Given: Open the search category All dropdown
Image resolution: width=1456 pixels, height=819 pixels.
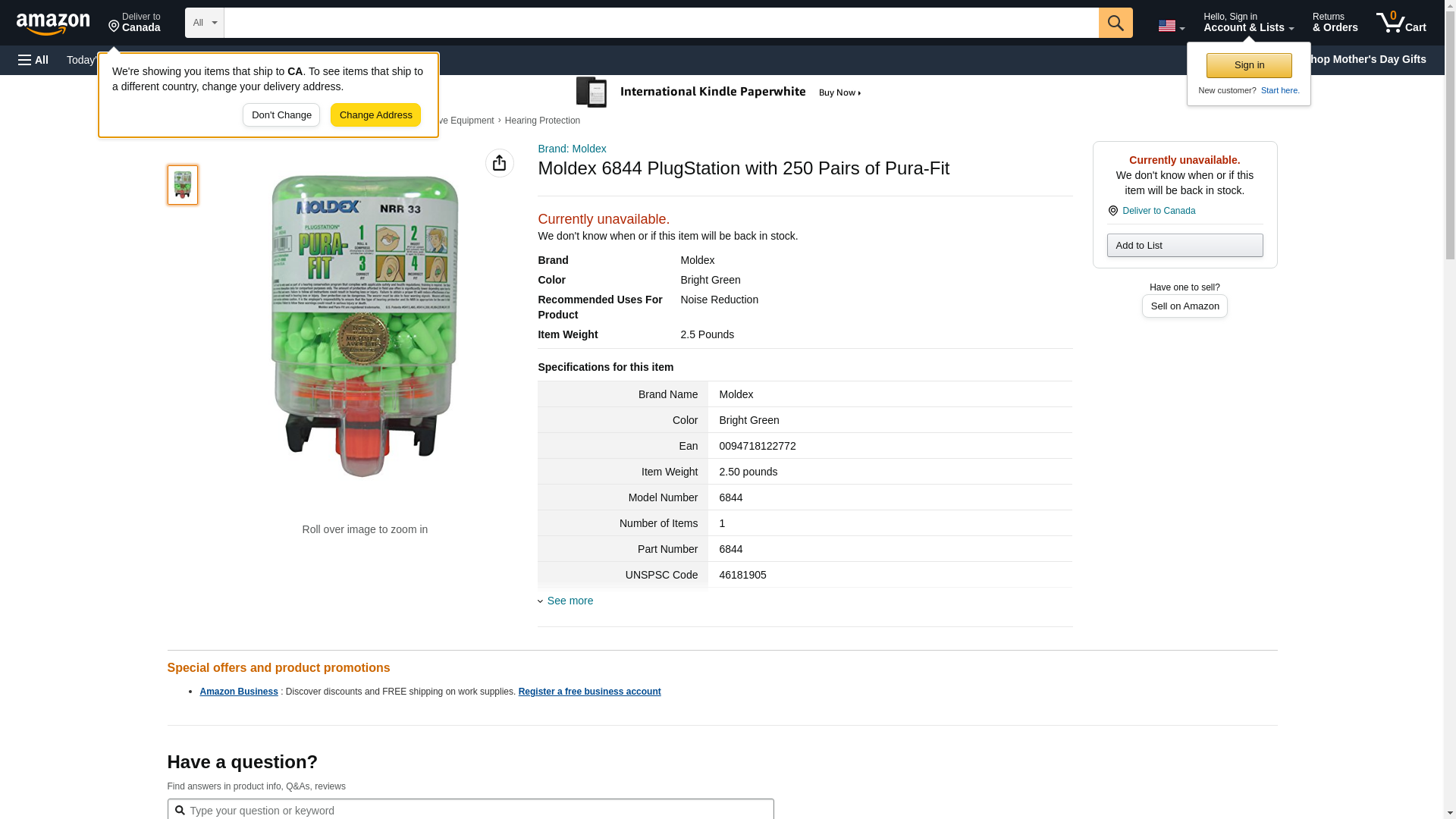Looking at the screenshot, I should point(205,23).
